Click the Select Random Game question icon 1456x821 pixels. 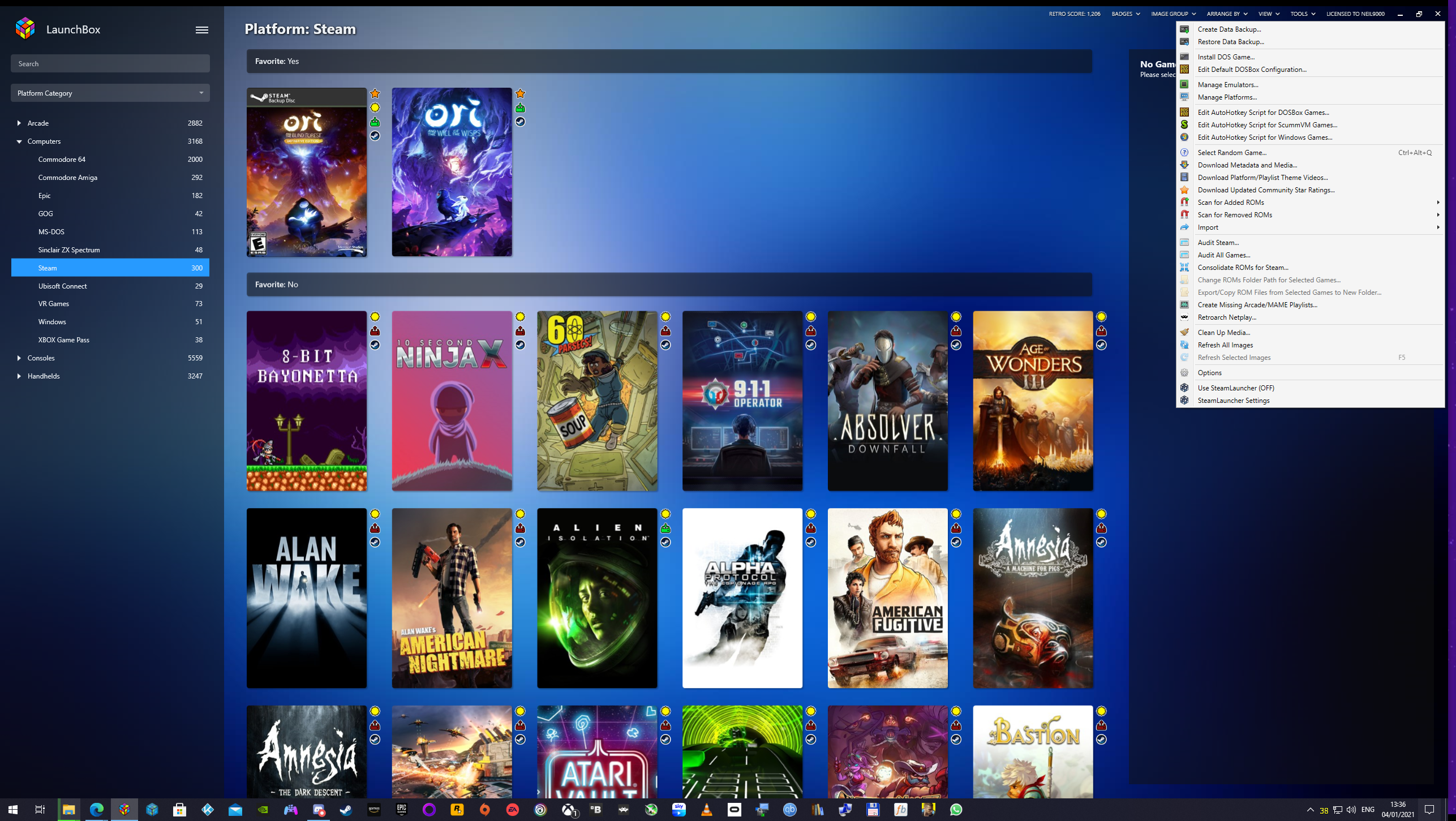(1184, 152)
